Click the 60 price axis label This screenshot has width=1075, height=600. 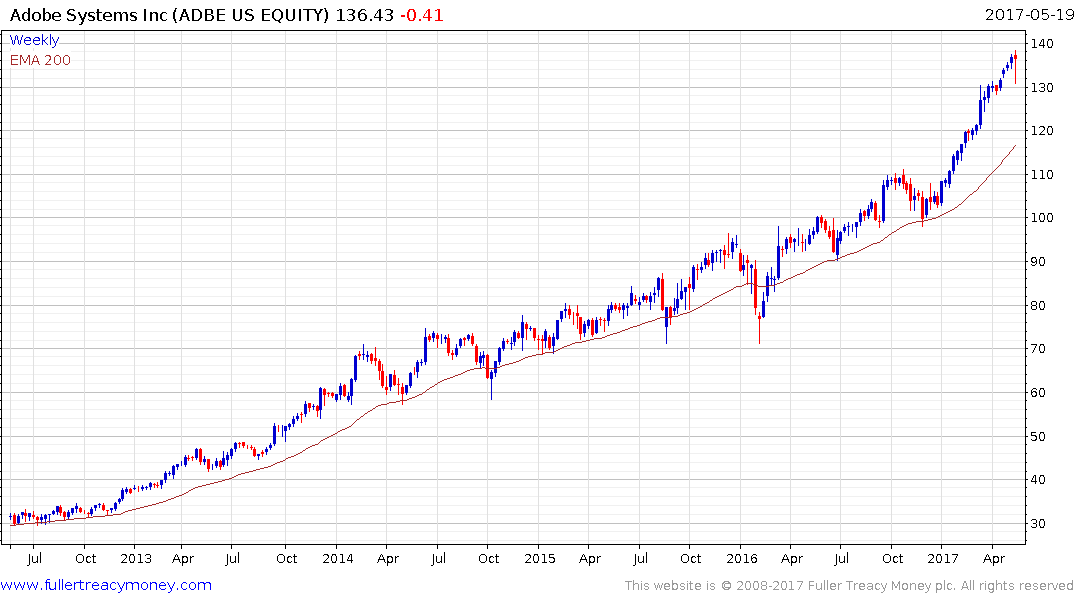[x=1038, y=392]
